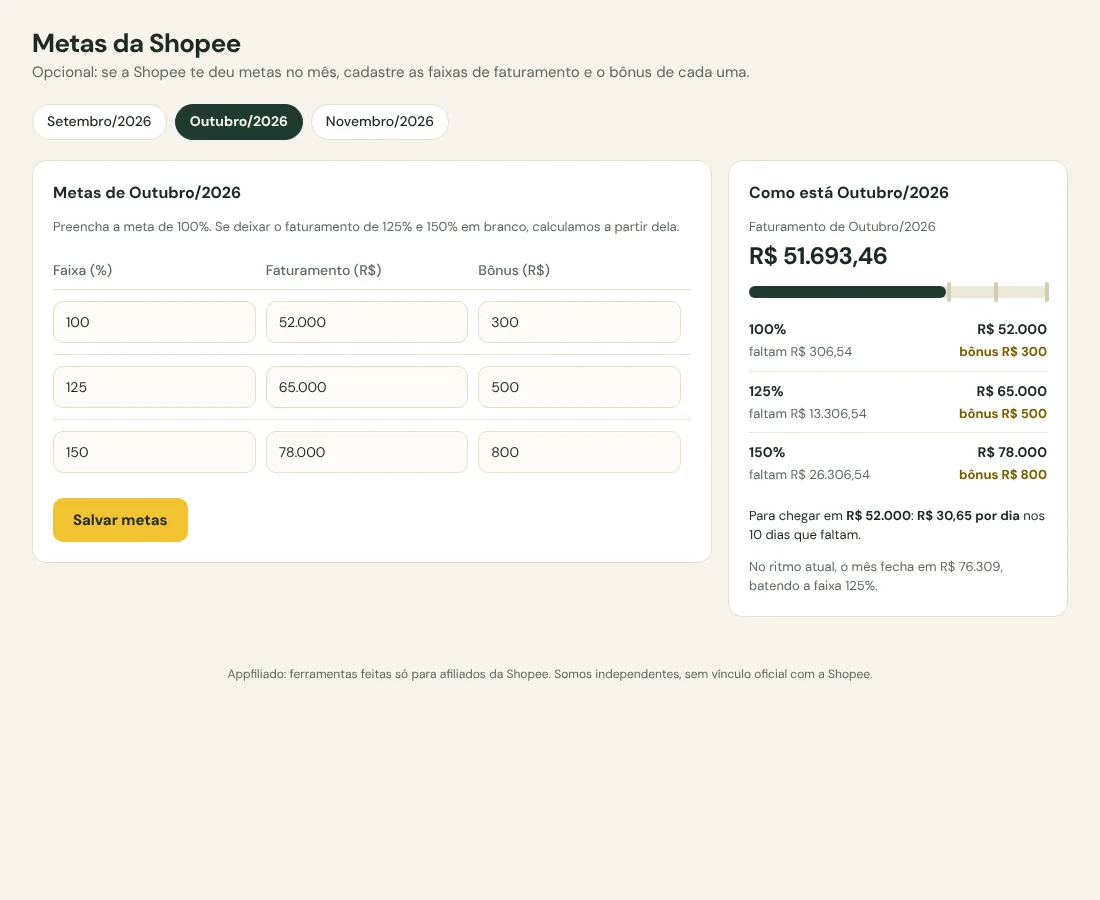Click the 'bônus R$ 800' label
This screenshot has width=1100, height=900.
click(x=1003, y=474)
